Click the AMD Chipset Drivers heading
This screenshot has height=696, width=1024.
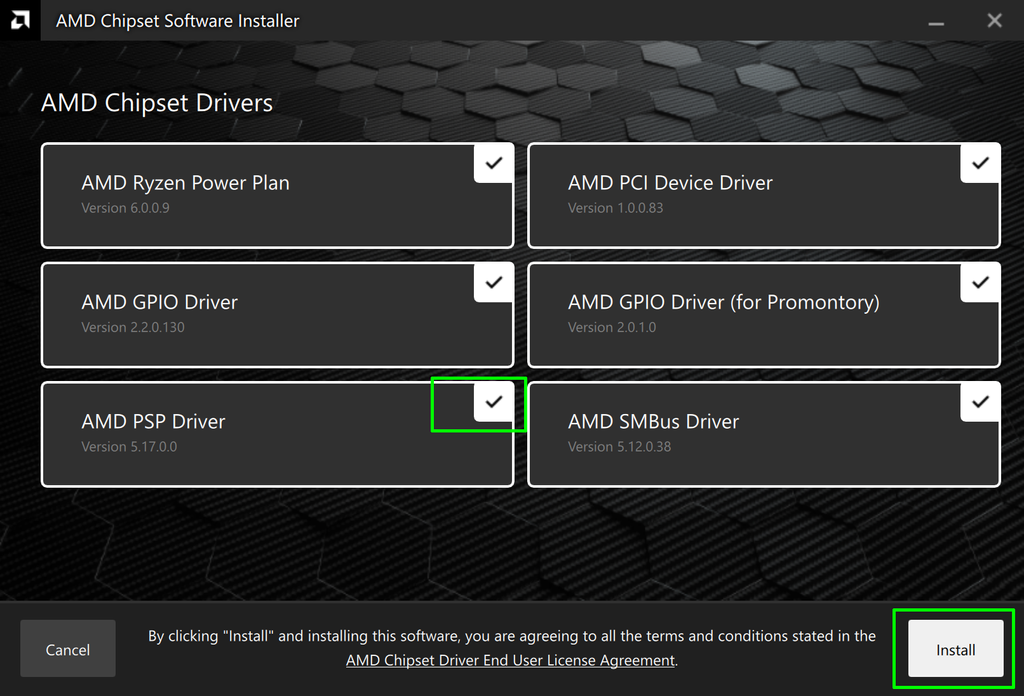[156, 102]
